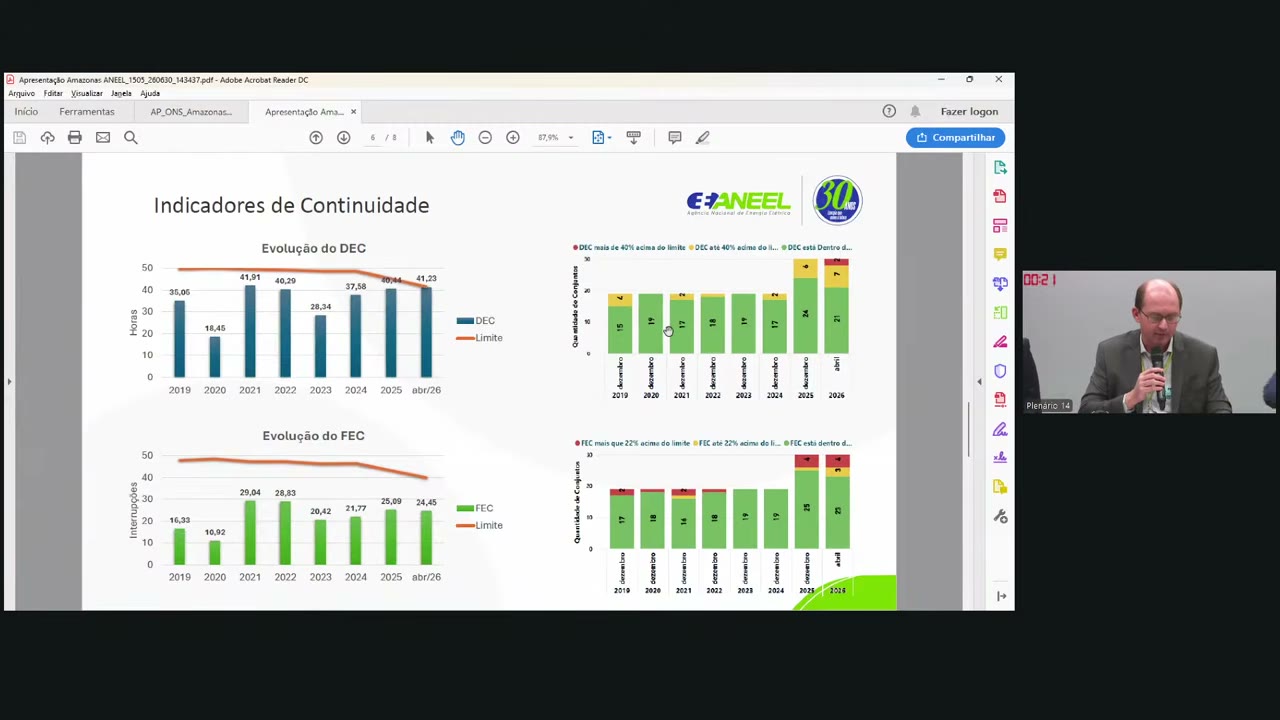Select the highlight pen tool

(703, 137)
